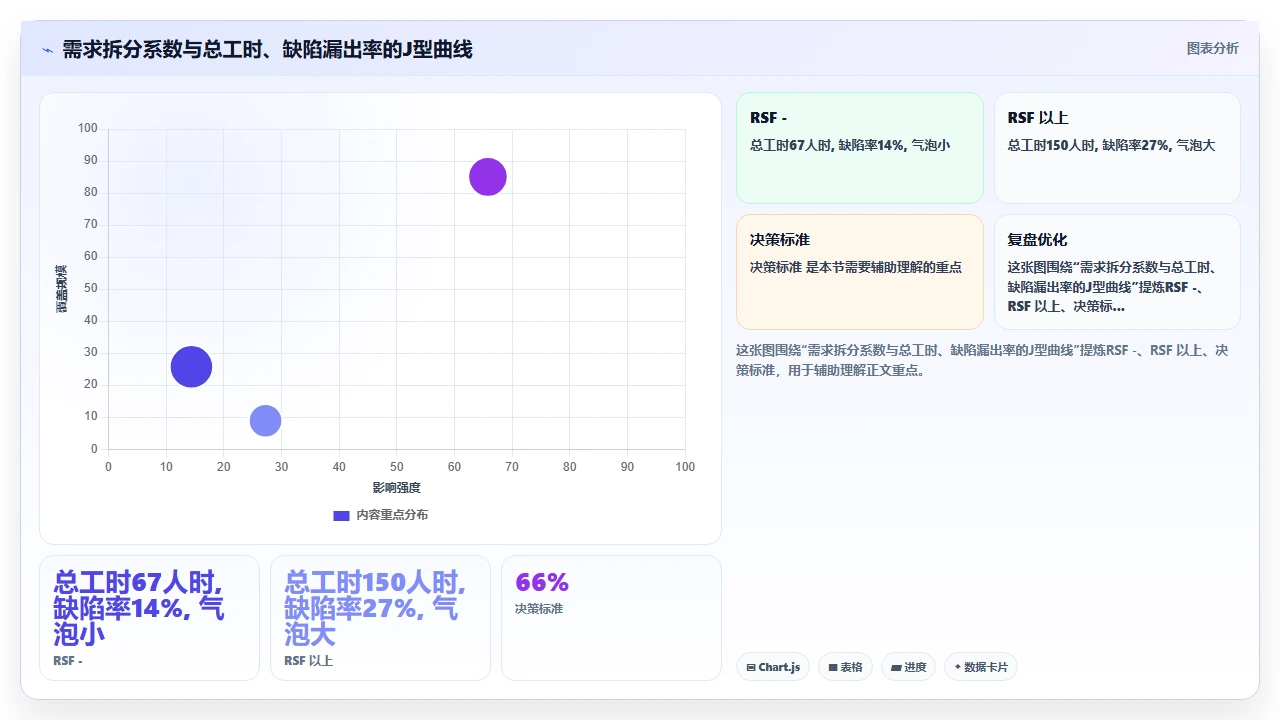The image size is (1280, 720).
Task: Click the 进度 tag icon
Action: (x=896, y=667)
